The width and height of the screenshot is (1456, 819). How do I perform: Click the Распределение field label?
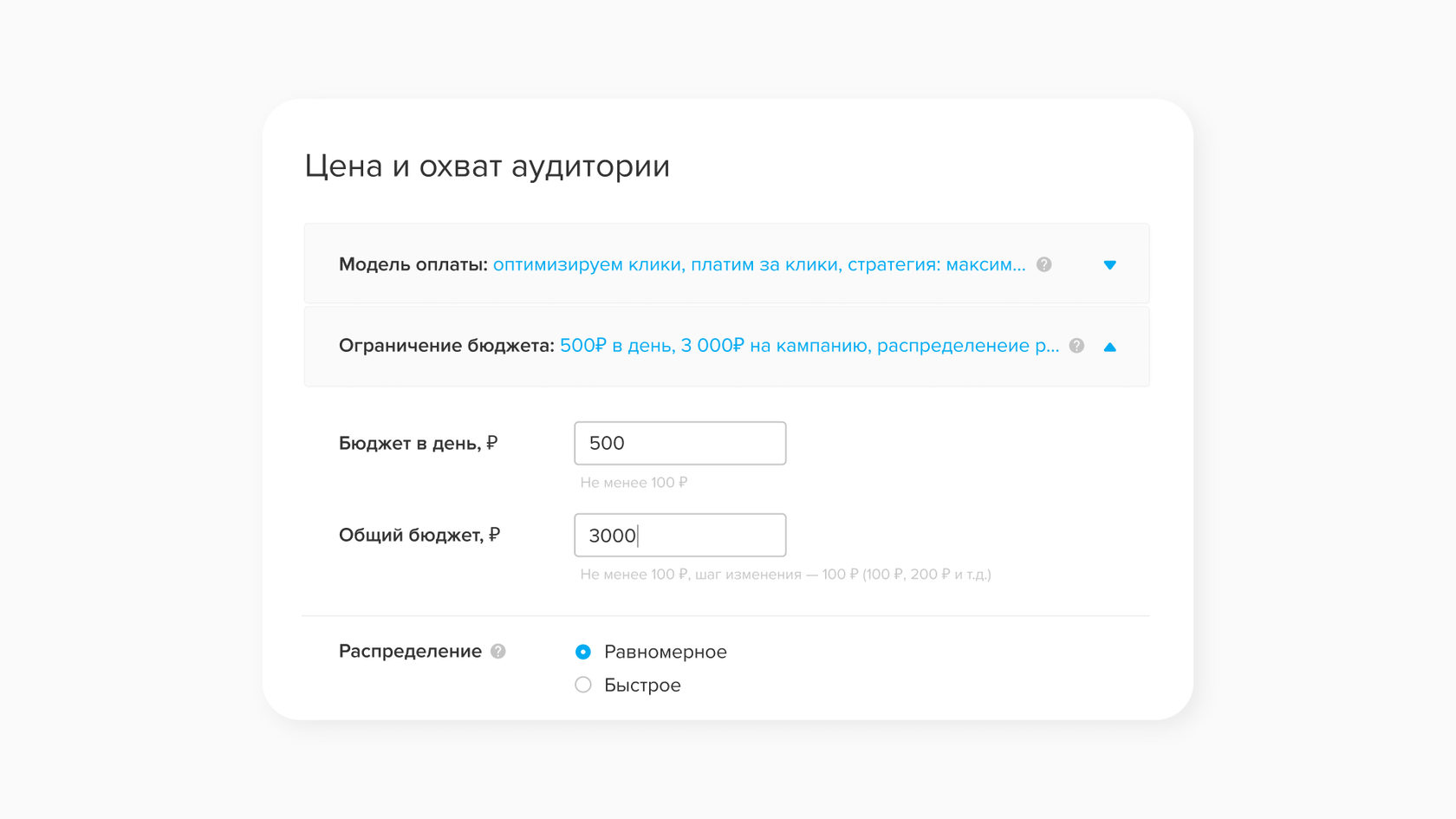click(410, 651)
